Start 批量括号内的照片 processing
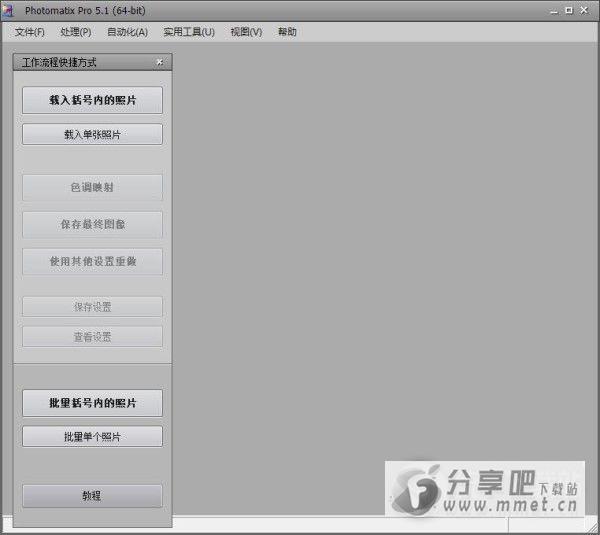This screenshot has height=535, width=600. tap(92, 403)
